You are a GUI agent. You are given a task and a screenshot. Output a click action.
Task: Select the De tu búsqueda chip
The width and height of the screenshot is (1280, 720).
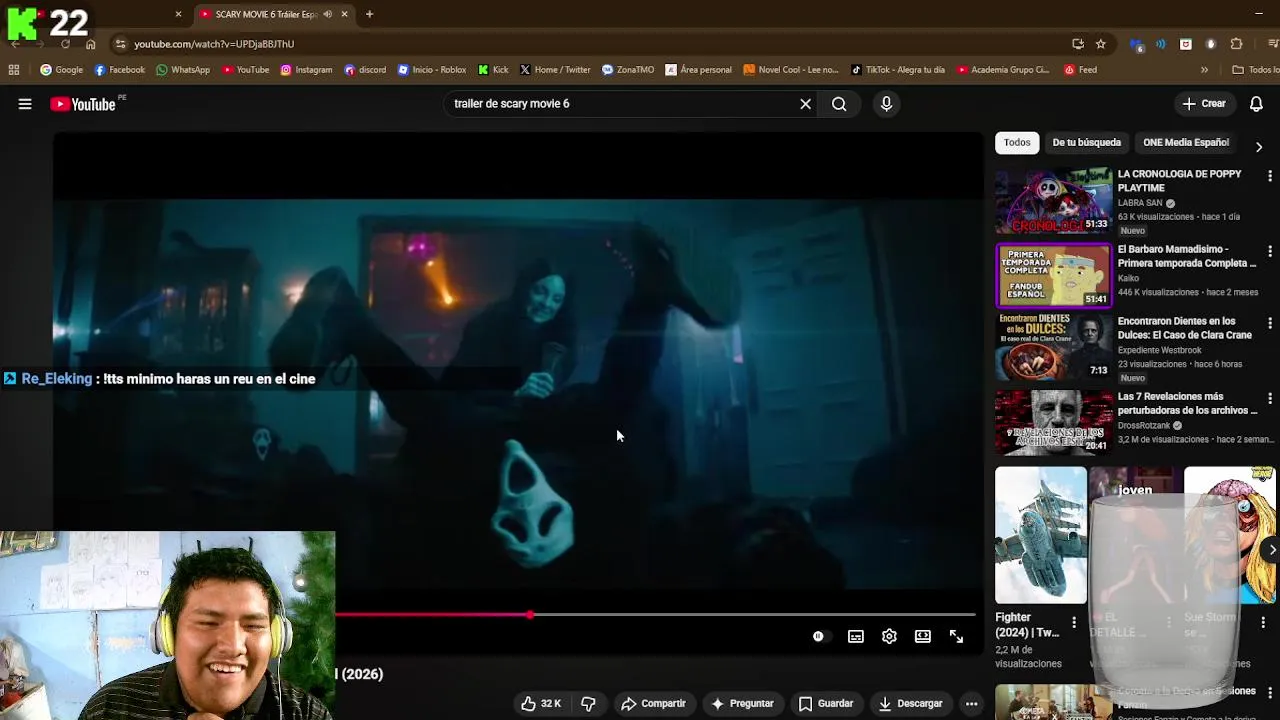(x=1086, y=142)
